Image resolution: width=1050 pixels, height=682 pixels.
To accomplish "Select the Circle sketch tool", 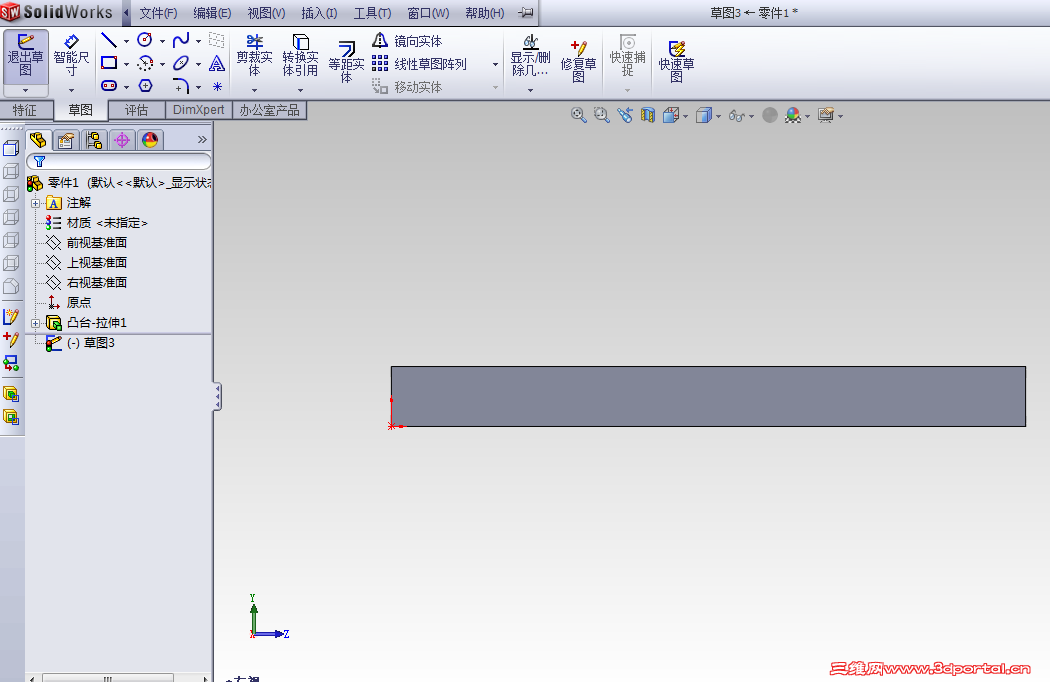I will click(x=145, y=40).
